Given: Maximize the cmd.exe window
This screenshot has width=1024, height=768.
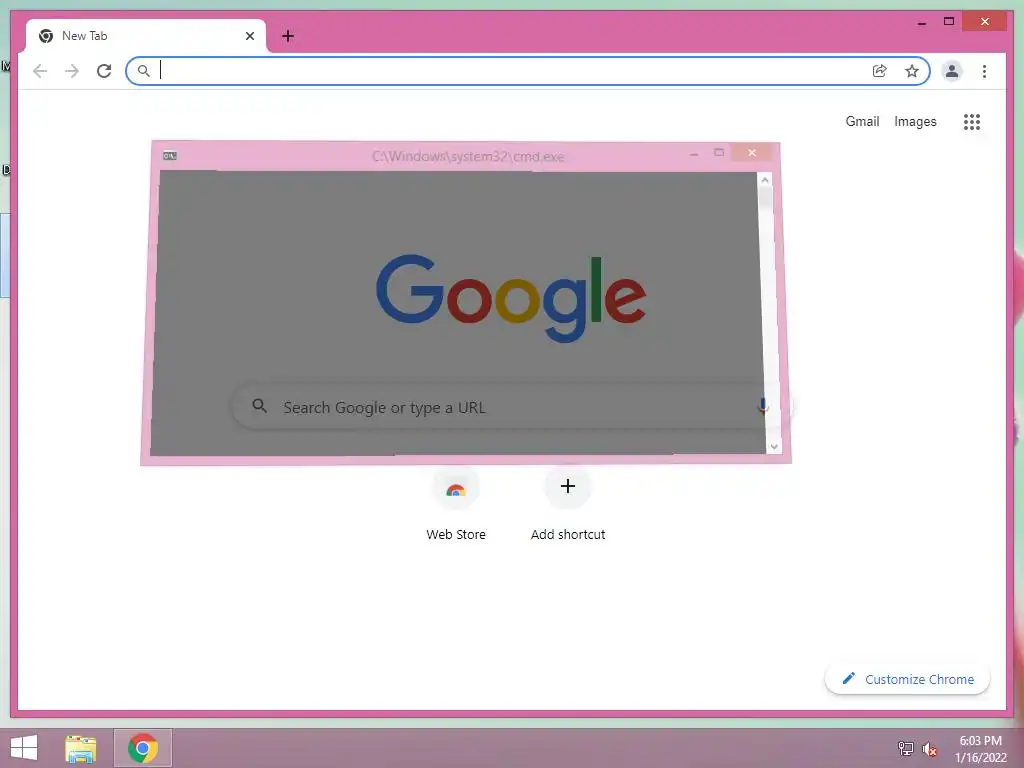Looking at the screenshot, I should tap(719, 153).
